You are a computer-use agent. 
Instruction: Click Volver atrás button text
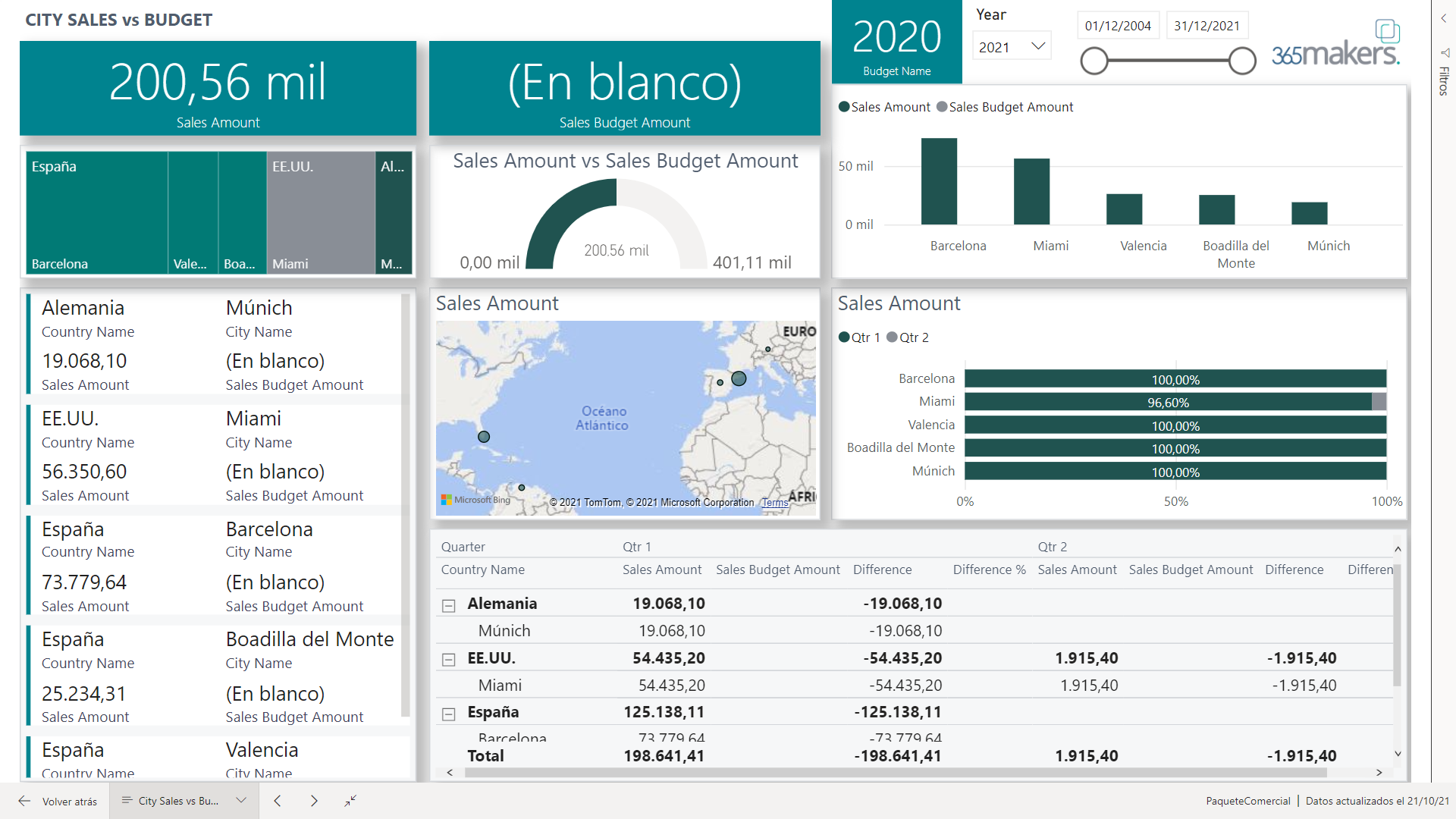[x=70, y=802]
